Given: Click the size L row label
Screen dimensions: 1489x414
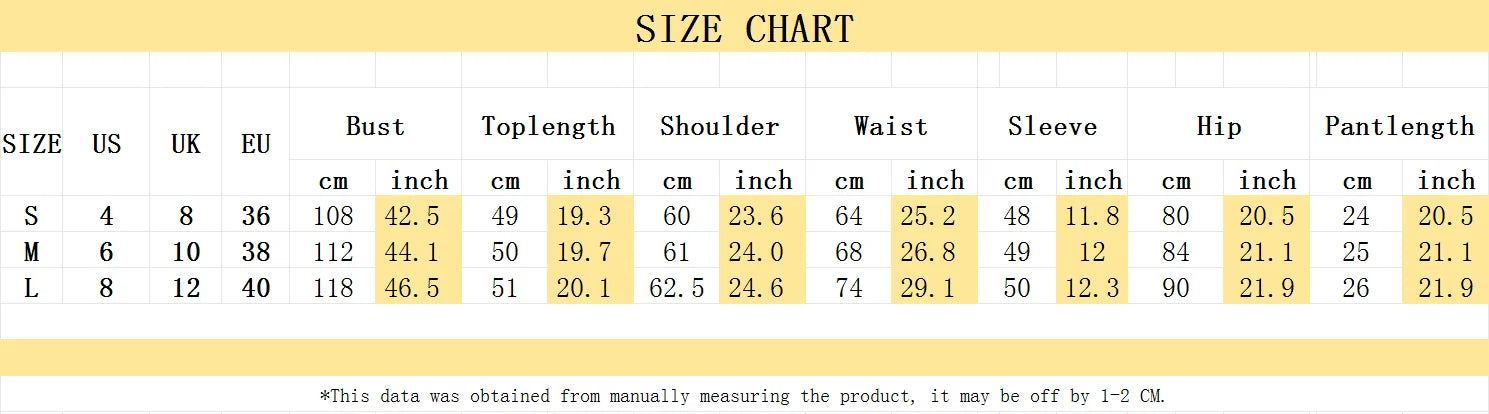Looking at the screenshot, I should 32,289.
